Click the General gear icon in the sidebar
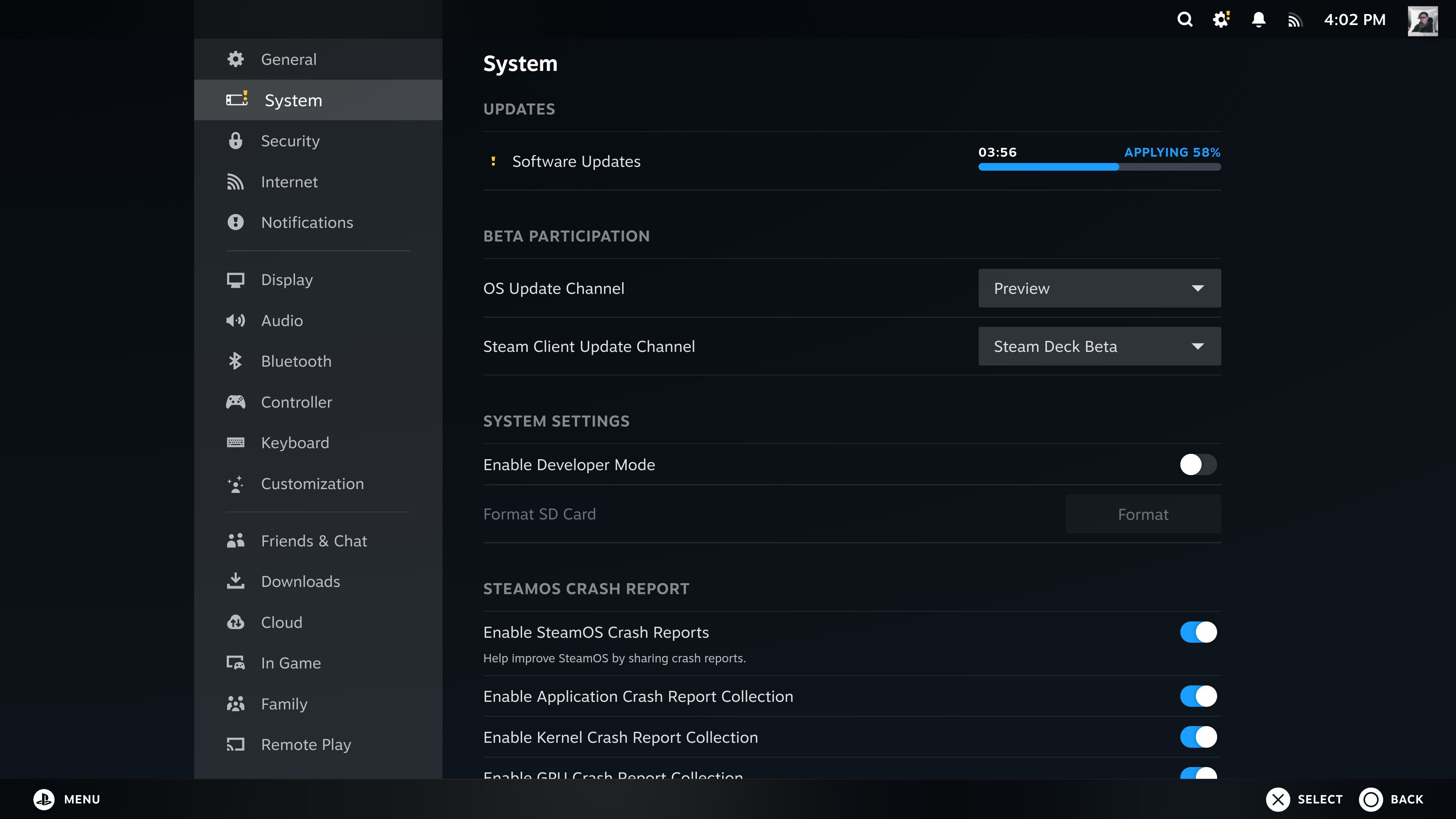The image size is (1456, 819). 235,60
